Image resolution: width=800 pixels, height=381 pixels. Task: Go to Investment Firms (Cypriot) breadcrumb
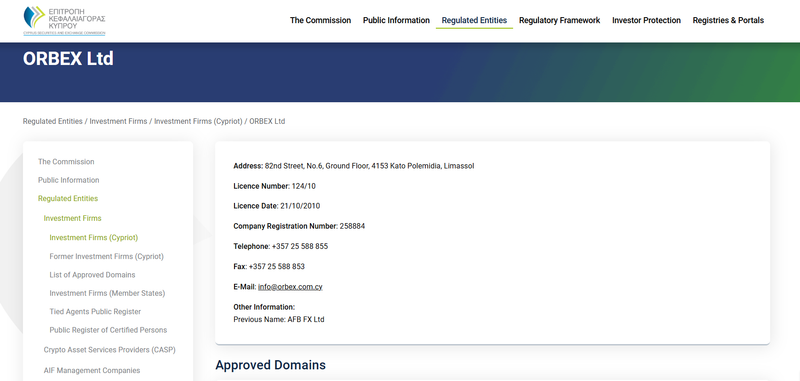[198, 121]
